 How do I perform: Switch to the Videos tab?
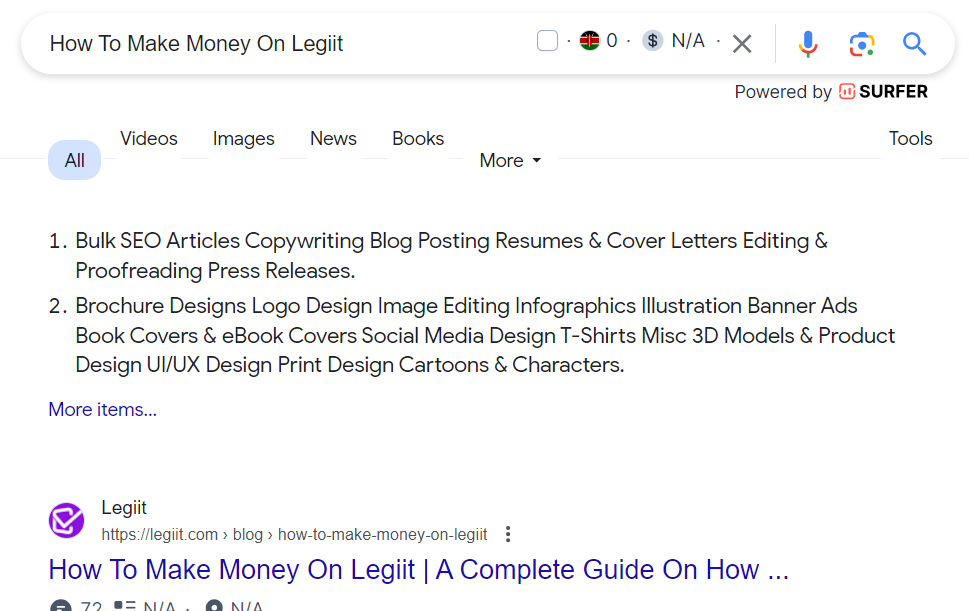tap(149, 139)
